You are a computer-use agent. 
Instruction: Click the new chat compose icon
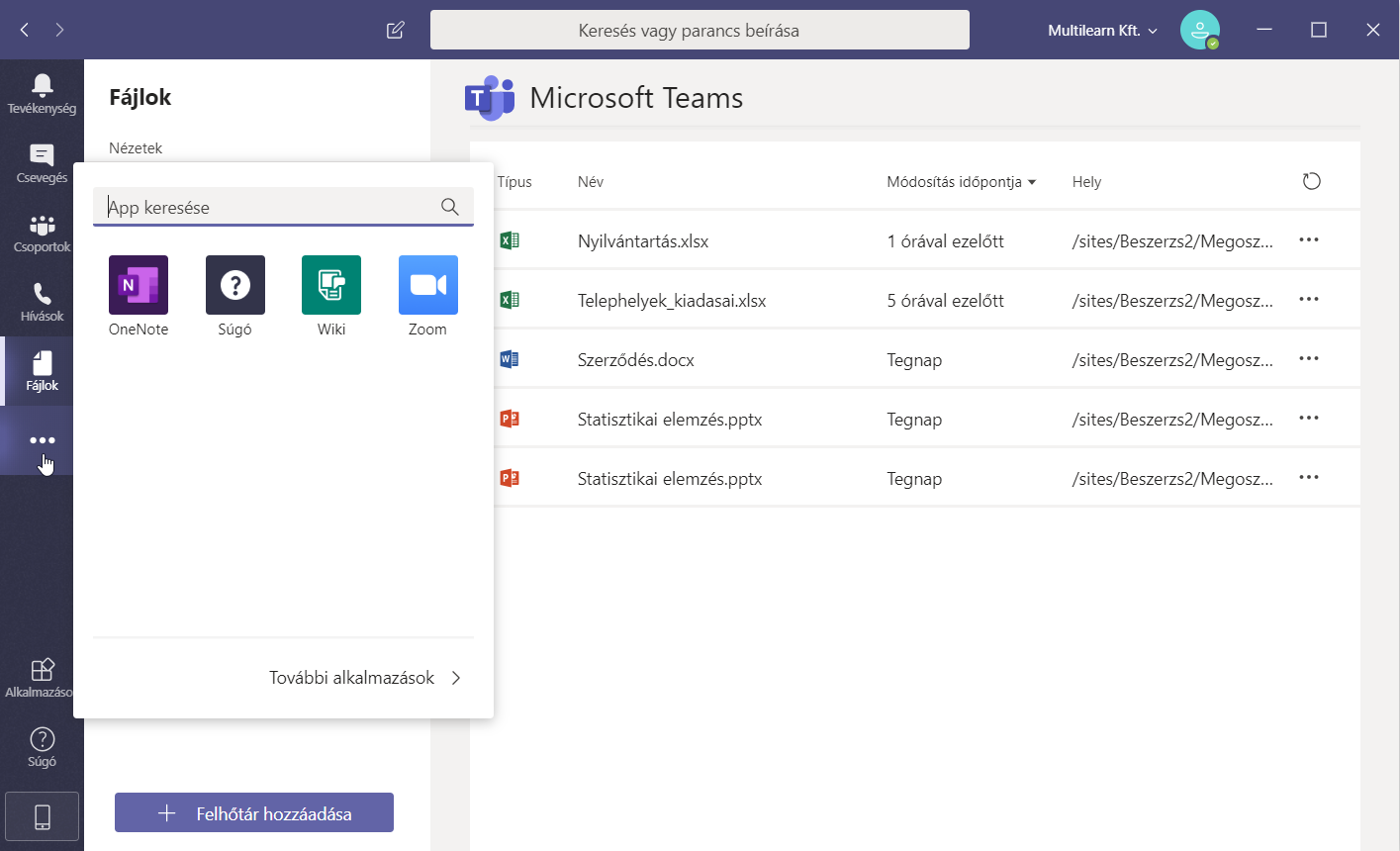pos(396,30)
